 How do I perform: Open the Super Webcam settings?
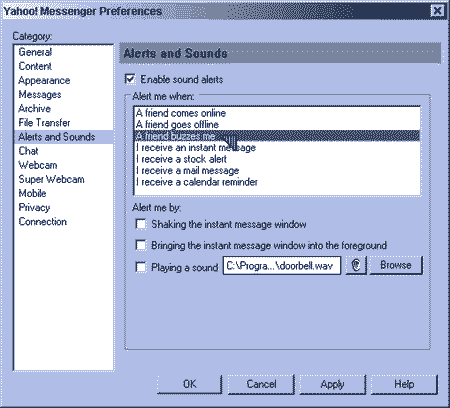pos(51,179)
